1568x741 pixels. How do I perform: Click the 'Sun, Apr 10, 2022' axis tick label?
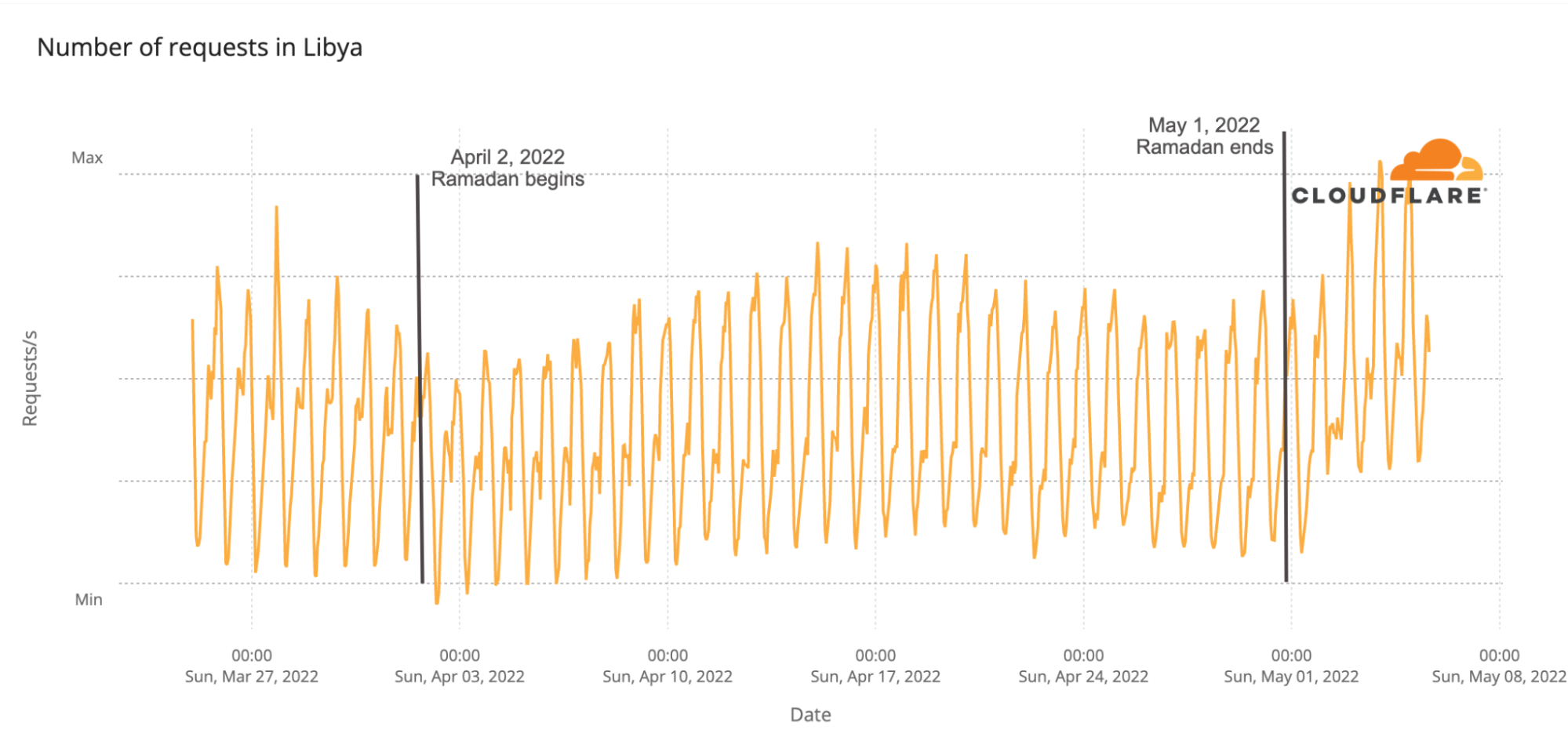pyautogui.click(x=668, y=677)
